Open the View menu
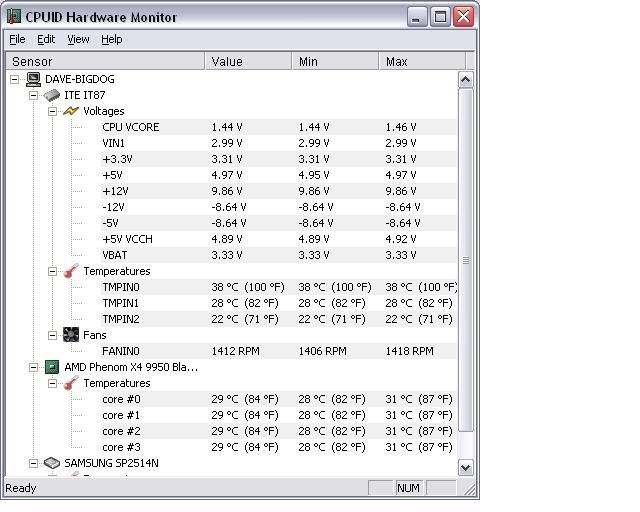This screenshot has width=640, height=512. pyautogui.click(x=78, y=40)
